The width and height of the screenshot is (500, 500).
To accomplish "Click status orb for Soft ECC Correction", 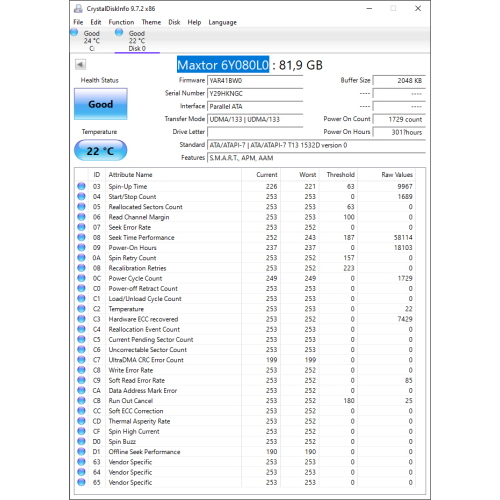I will [x=81, y=411].
